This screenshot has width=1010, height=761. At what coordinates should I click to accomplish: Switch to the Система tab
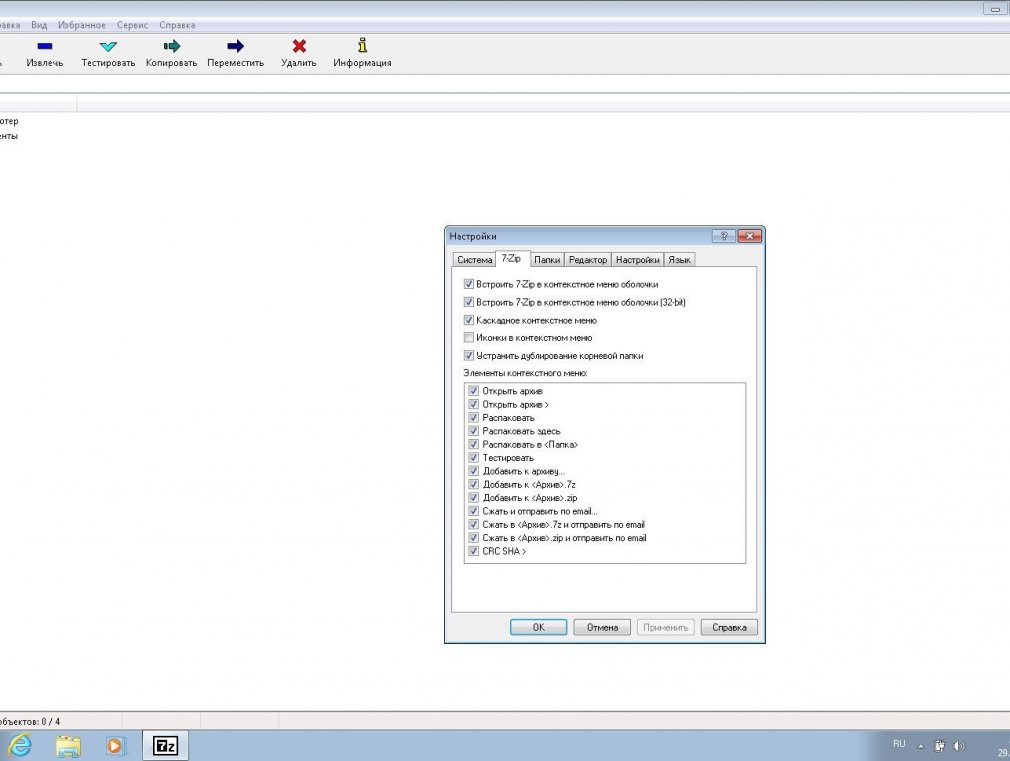pyautogui.click(x=475, y=260)
